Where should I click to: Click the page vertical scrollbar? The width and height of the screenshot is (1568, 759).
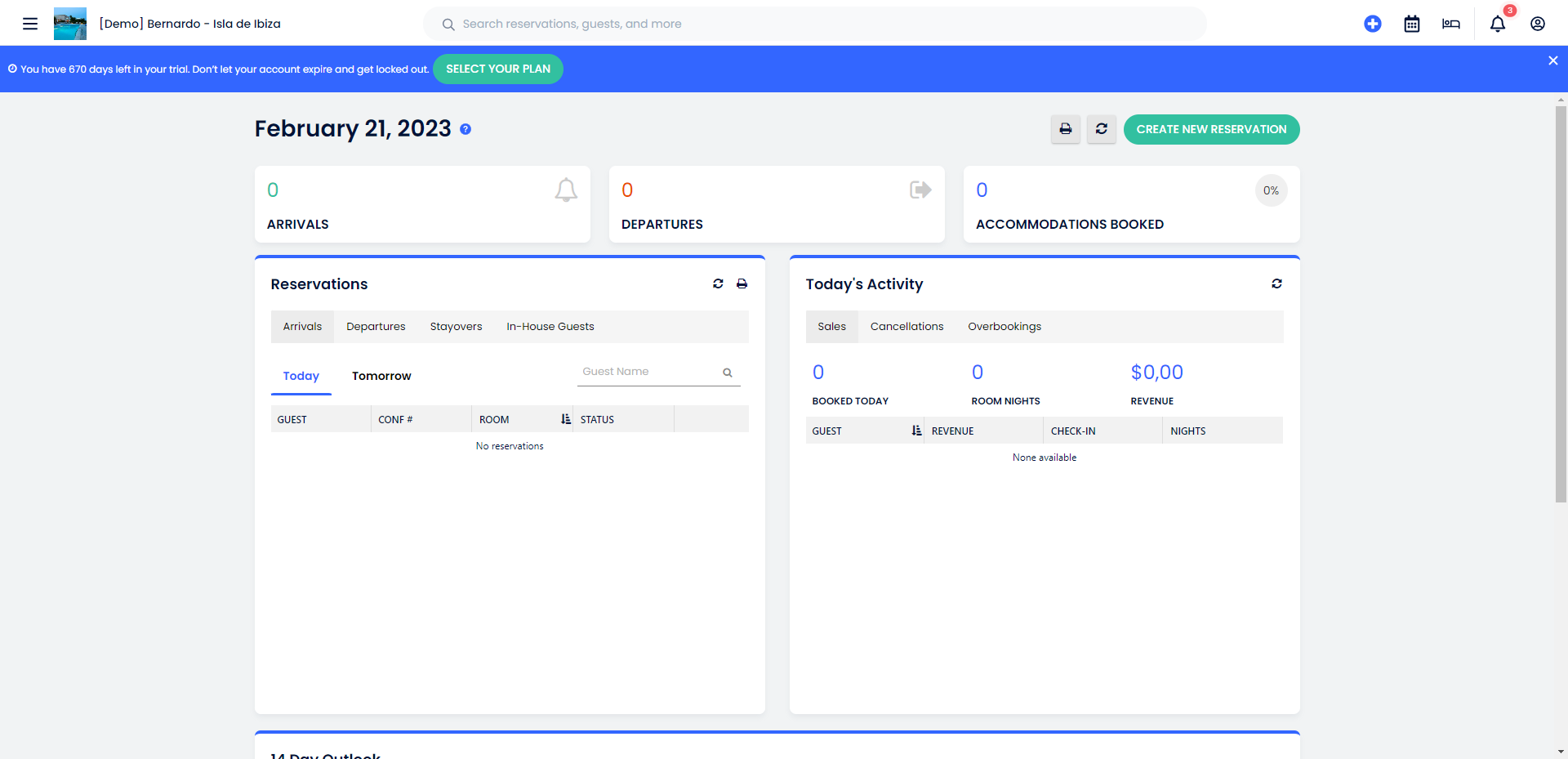[1561, 304]
